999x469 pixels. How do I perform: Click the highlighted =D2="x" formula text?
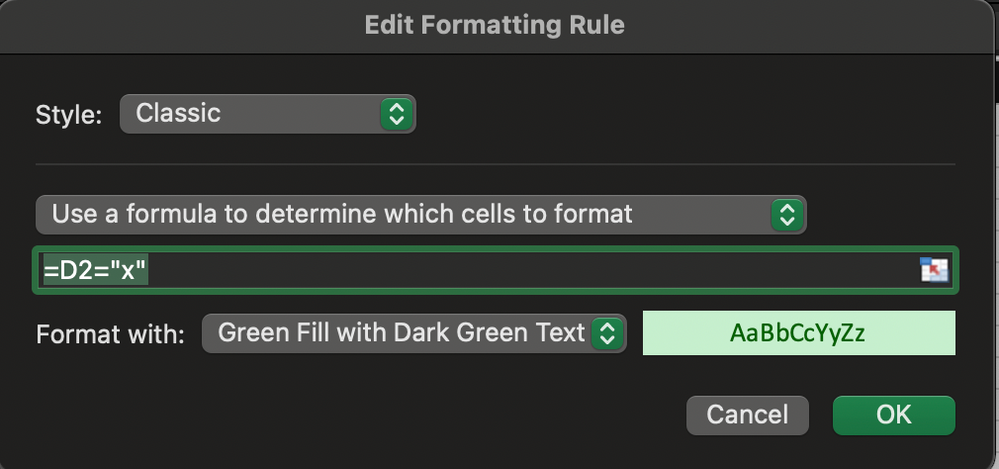(95, 270)
